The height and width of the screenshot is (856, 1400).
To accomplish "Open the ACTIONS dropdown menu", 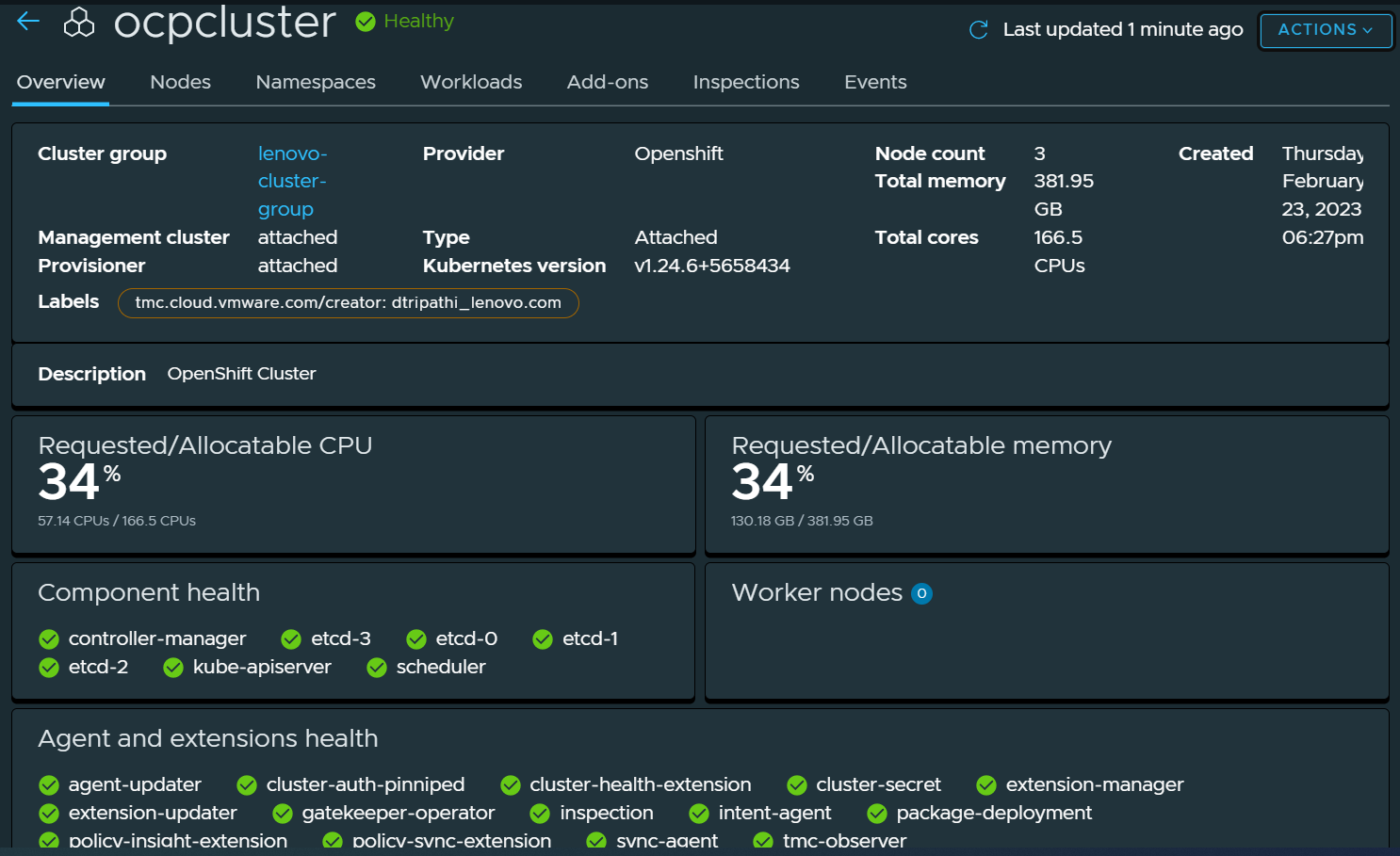I will 1326,30.
